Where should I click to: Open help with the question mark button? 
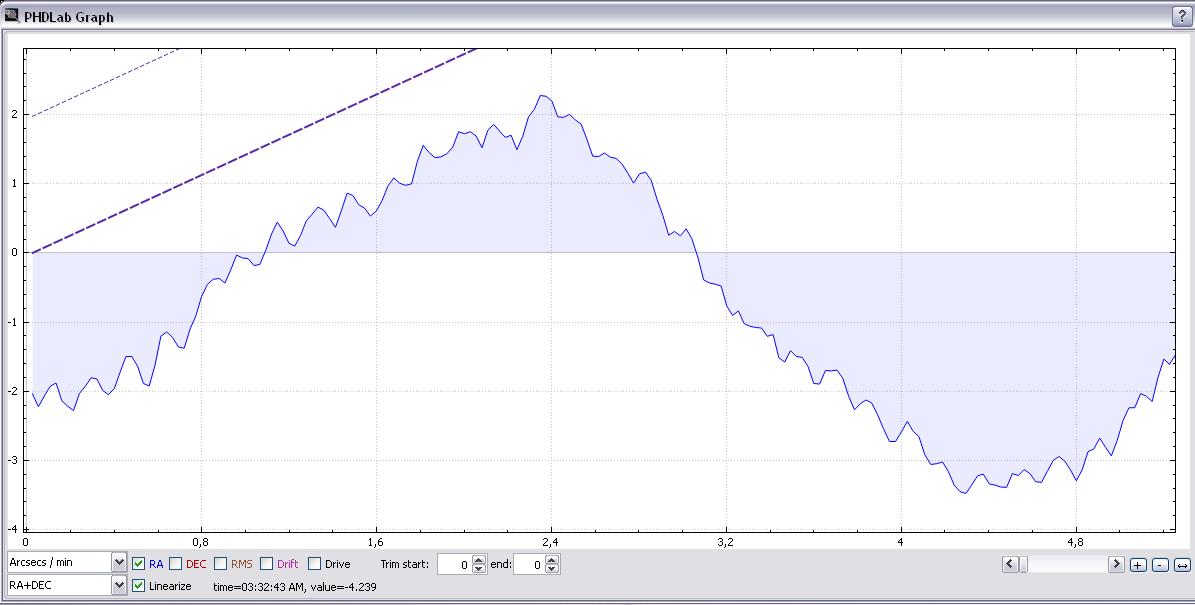tap(1183, 17)
